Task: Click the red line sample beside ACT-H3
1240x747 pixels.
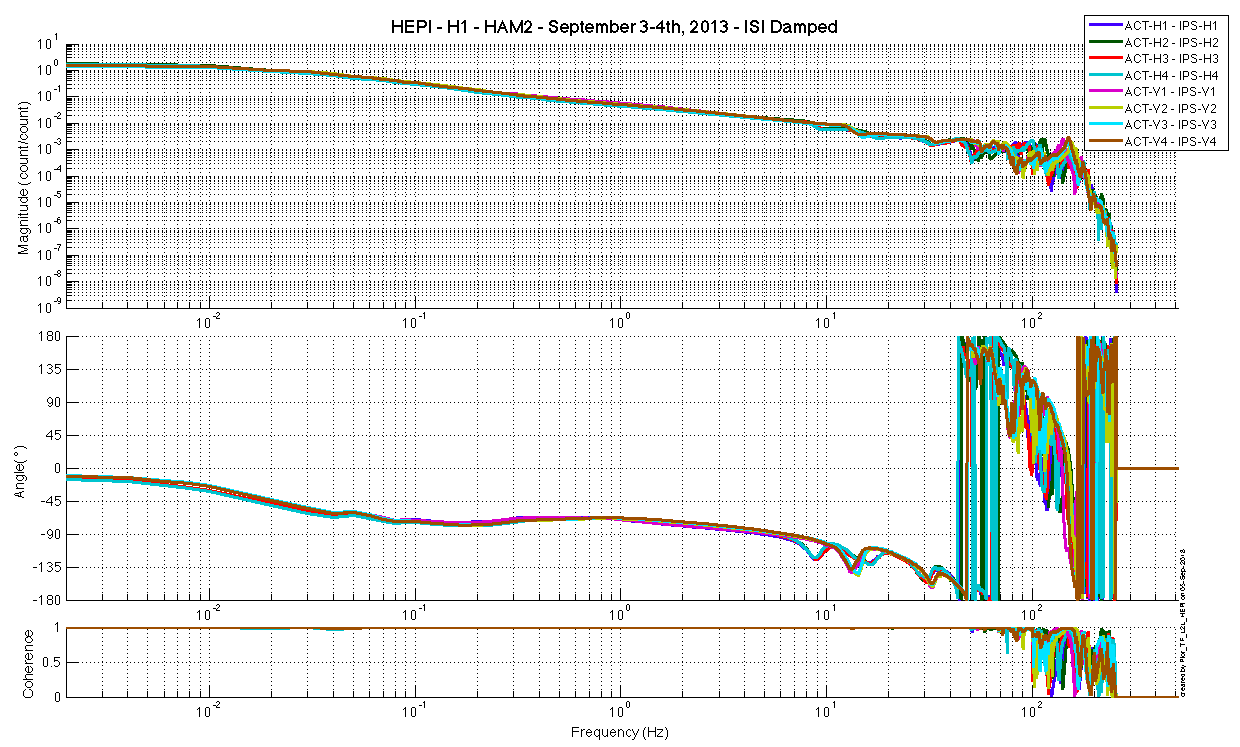Action: pyautogui.click(x=1104, y=59)
